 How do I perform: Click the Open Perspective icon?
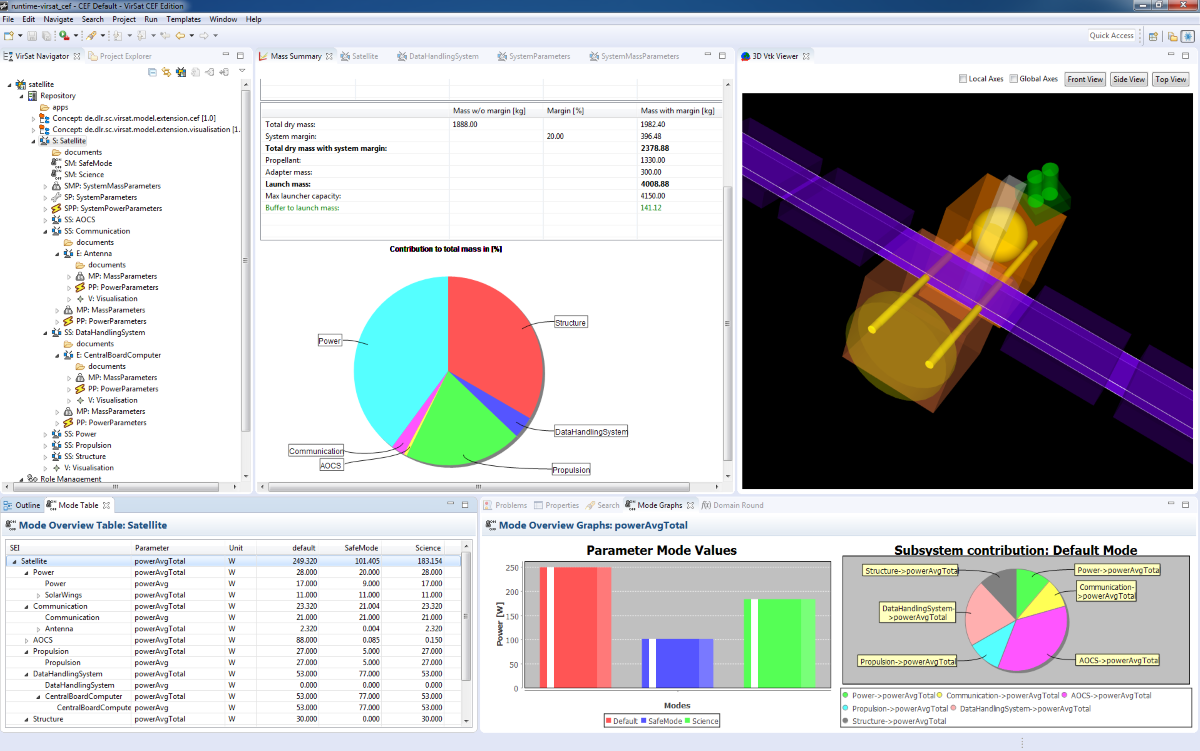click(1153, 36)
